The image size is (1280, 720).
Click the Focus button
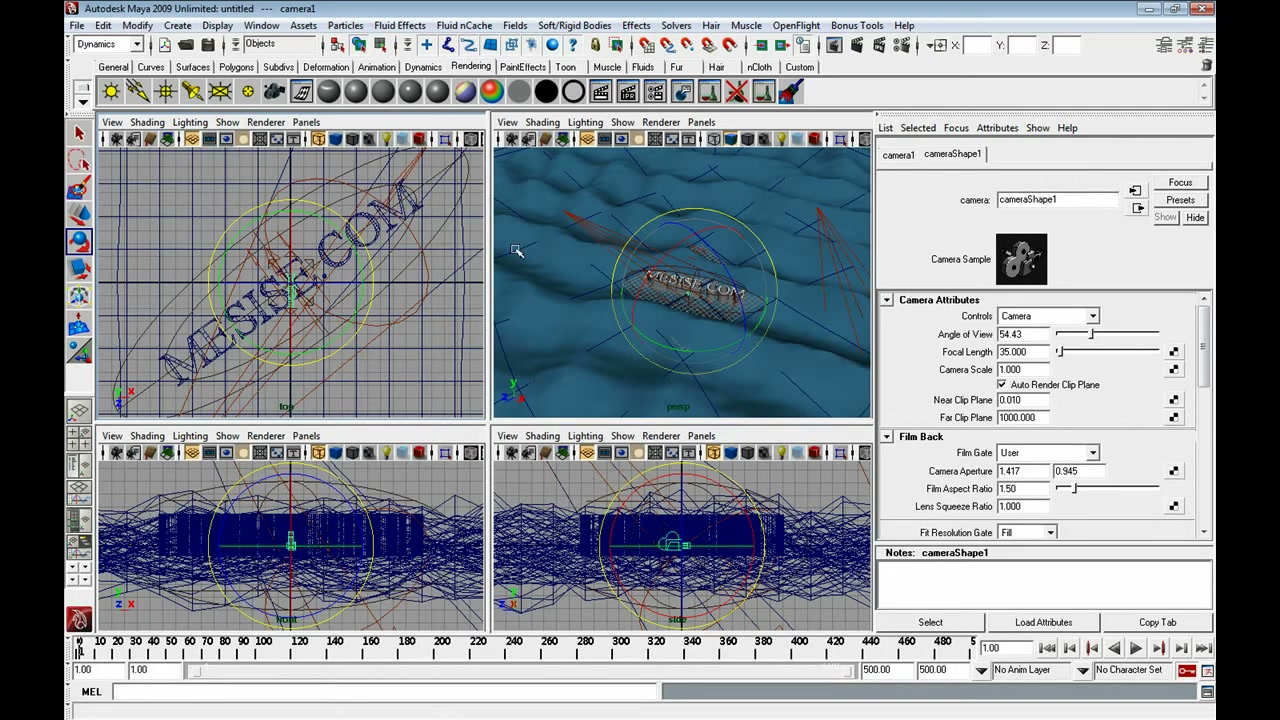[x=1180, y=183]
